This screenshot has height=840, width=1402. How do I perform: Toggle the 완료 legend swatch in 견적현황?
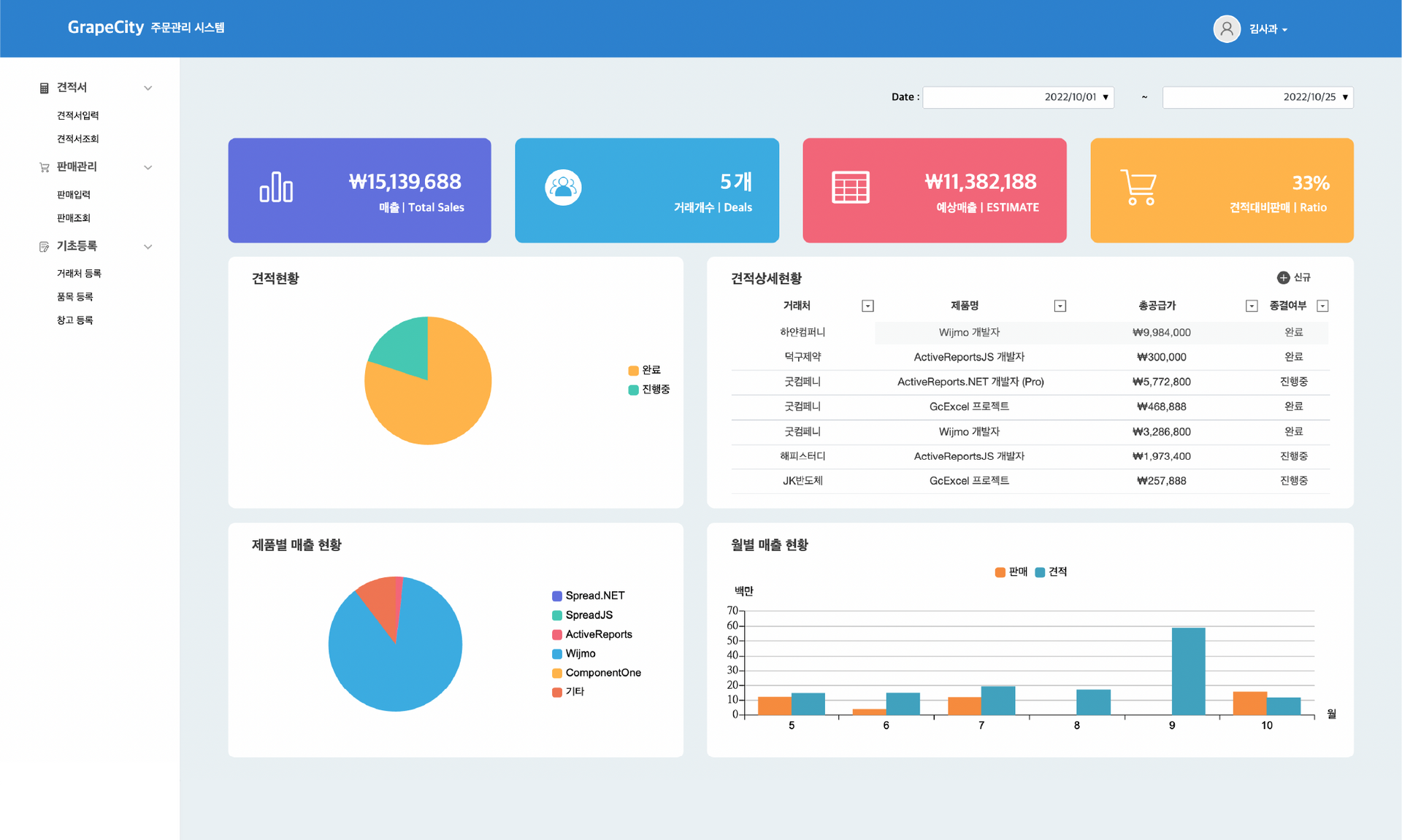tap(633, 371)
